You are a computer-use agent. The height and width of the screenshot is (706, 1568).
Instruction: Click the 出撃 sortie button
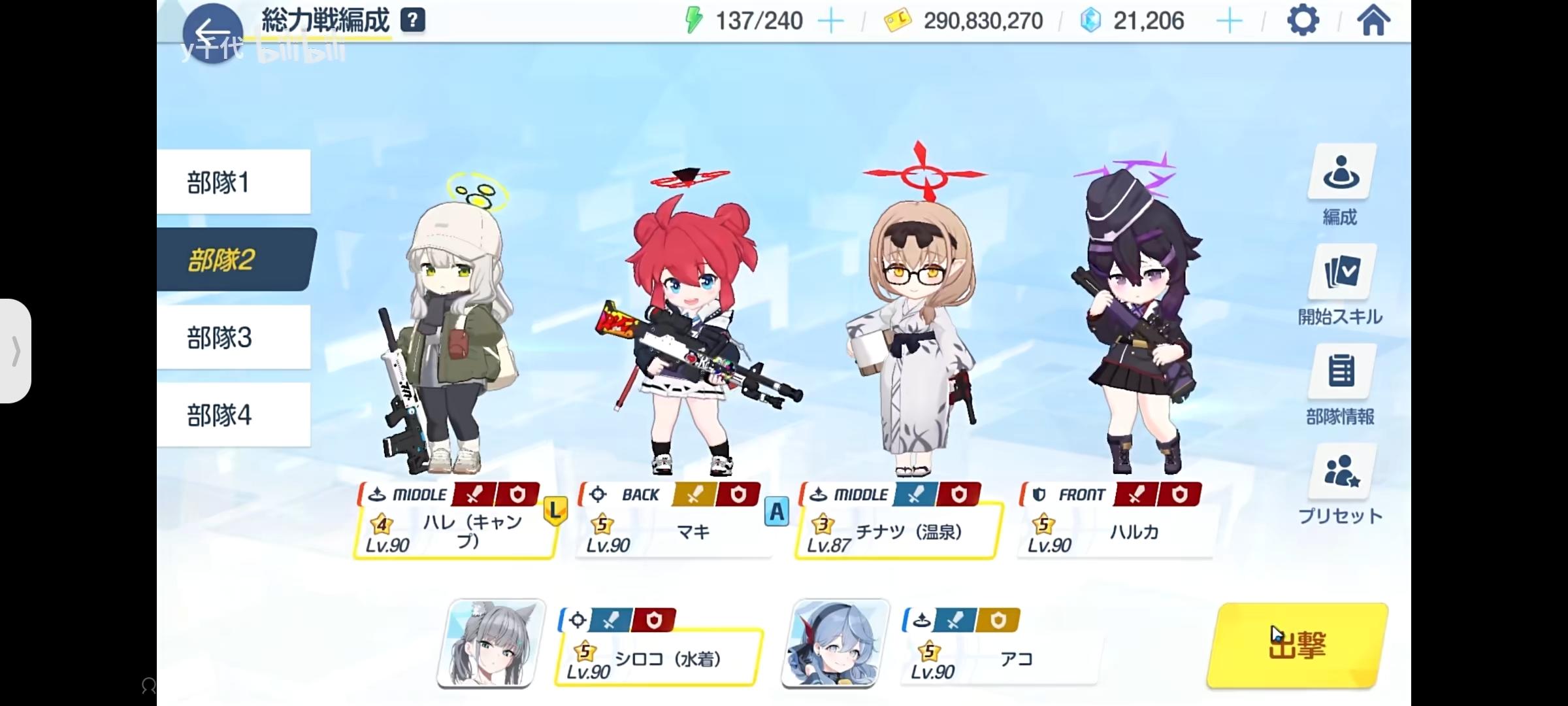click(x=1298, y=645)
